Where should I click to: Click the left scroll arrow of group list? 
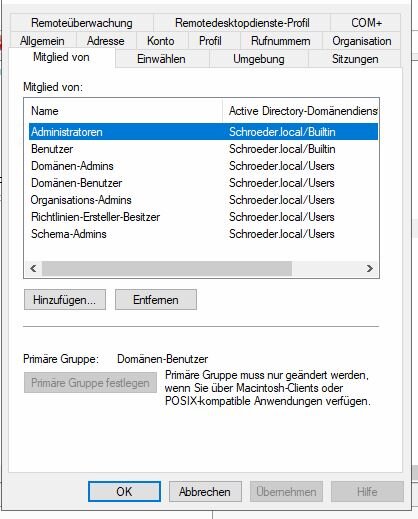[x=33, y=268]
